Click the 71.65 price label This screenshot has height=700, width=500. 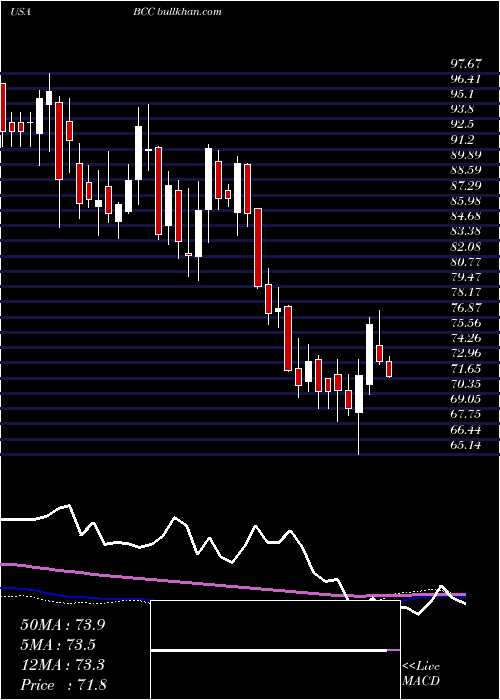pos(466,368)
